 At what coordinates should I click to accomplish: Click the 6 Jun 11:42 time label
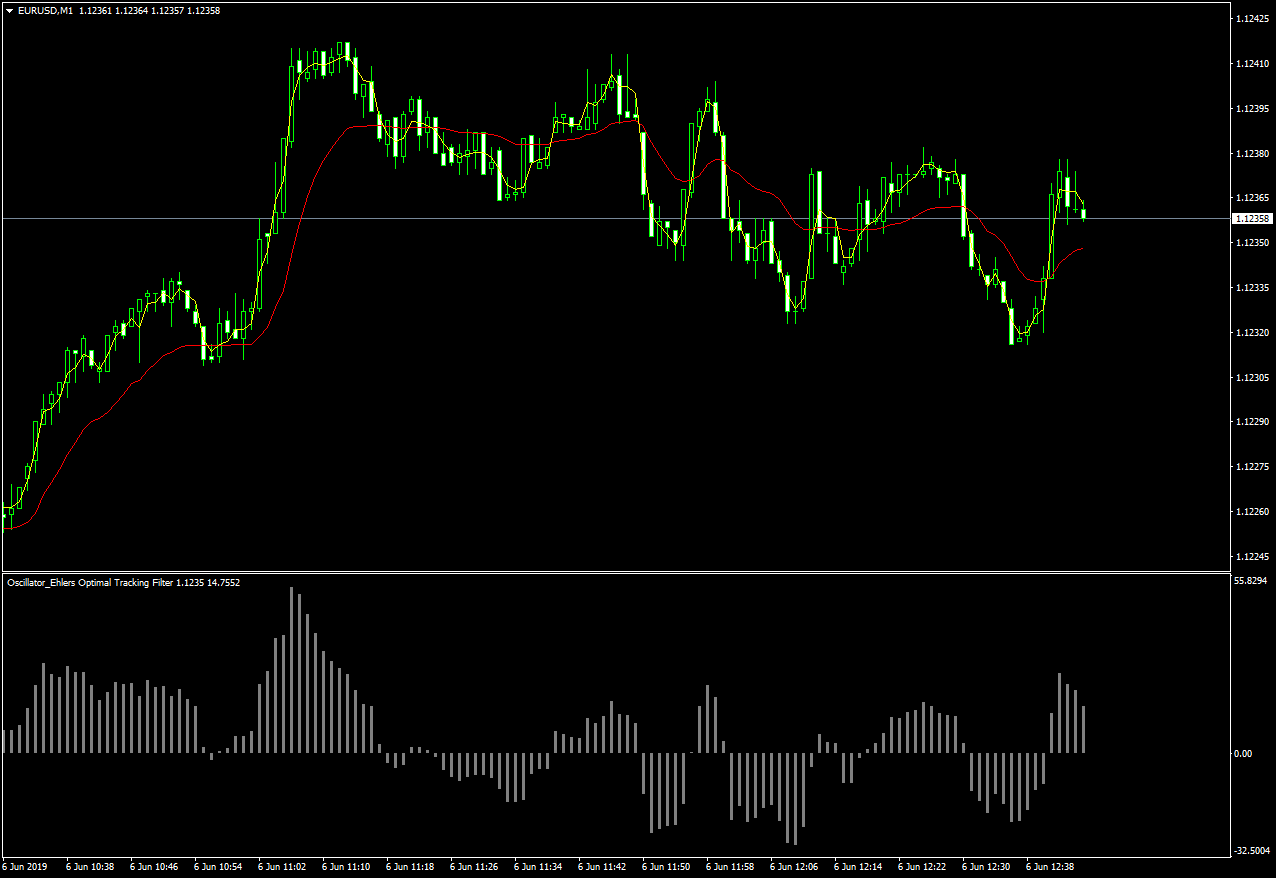[x=602, y=867]
